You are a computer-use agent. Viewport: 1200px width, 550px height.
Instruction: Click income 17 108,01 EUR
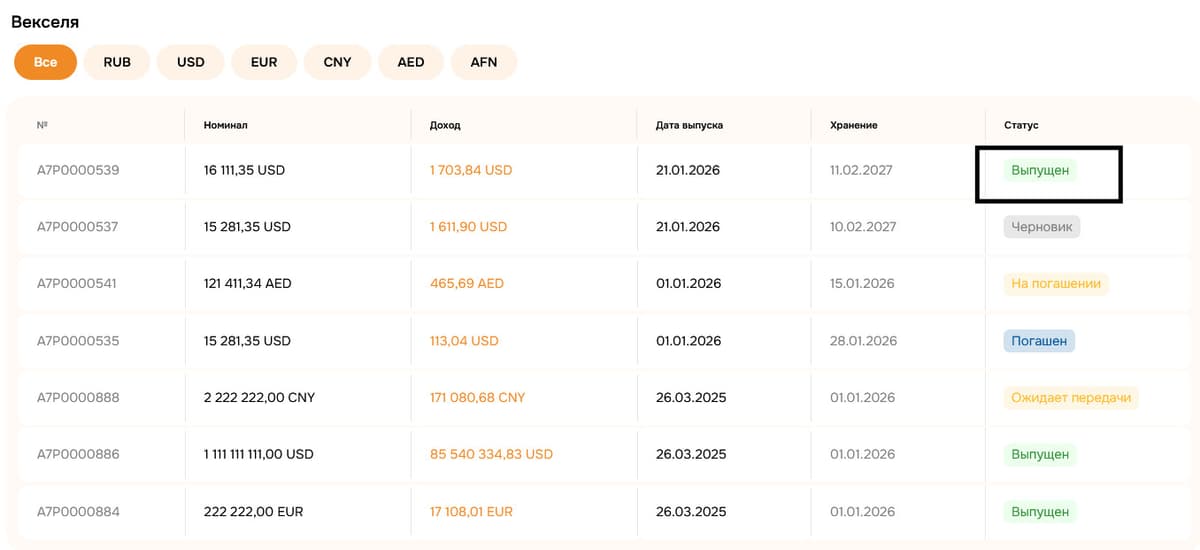pyautogui.click(x=471, y=511)
